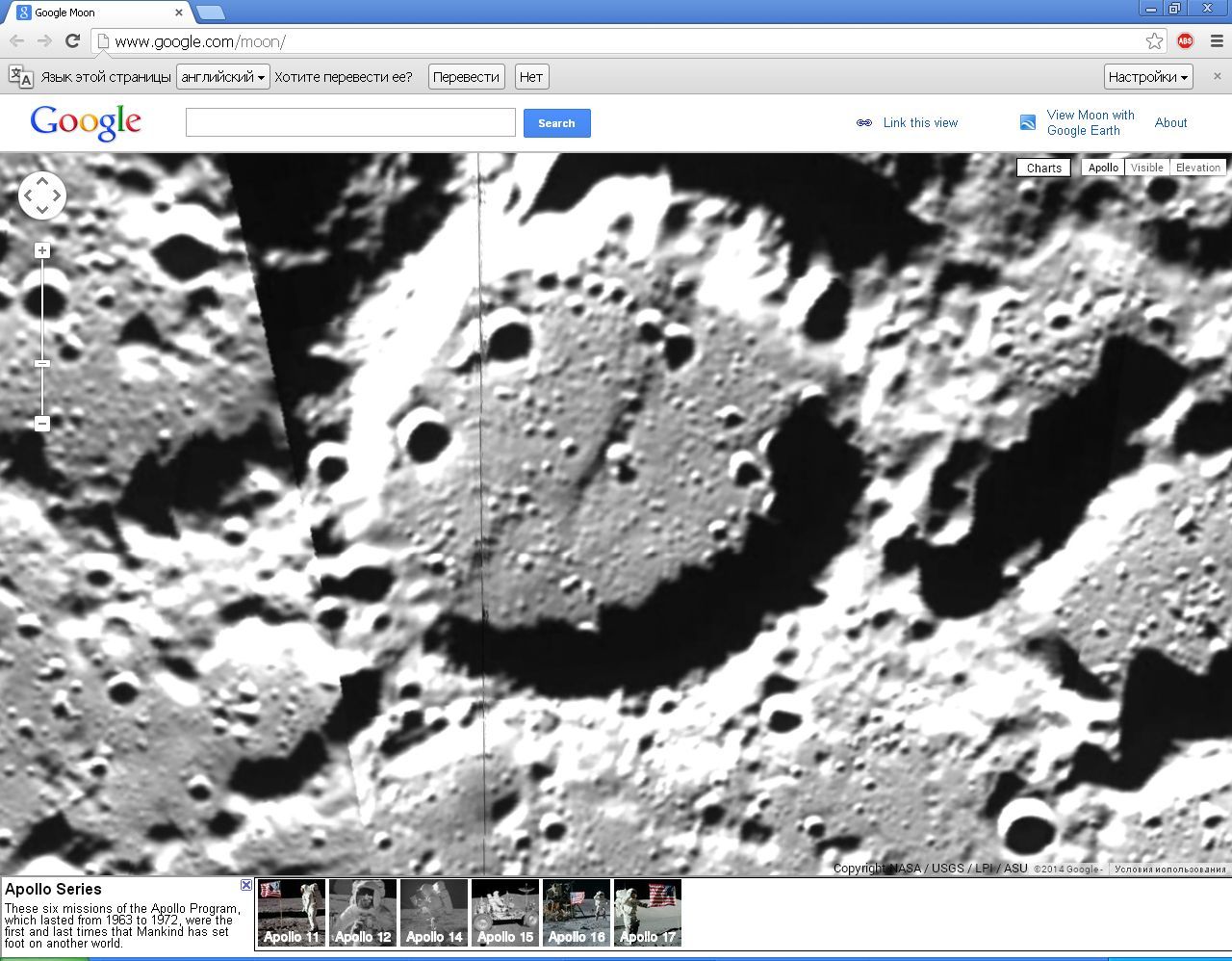Image resolution: width=1232 pixels, height=961 pixels.
Task: Click the zoom out minus button
Action: [x=41, y=423]
